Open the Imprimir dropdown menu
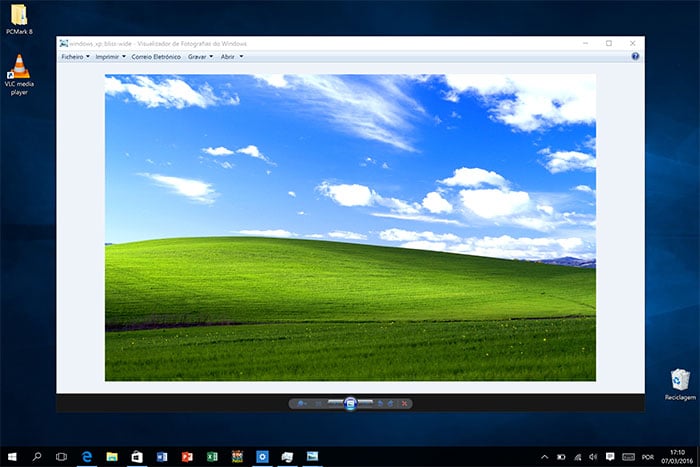 click(110, 57)
